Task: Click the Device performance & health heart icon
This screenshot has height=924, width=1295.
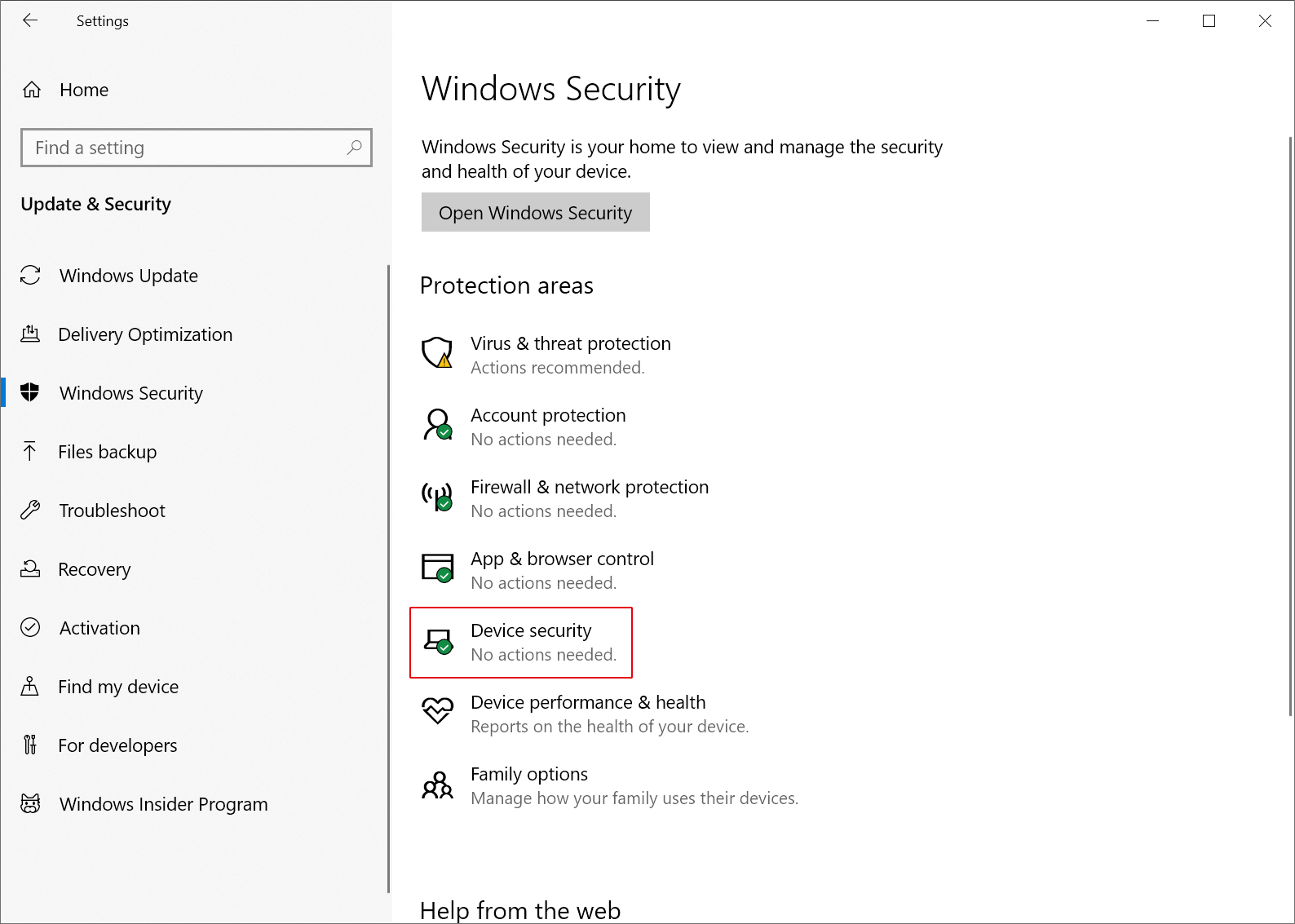Action: point(437,711)
